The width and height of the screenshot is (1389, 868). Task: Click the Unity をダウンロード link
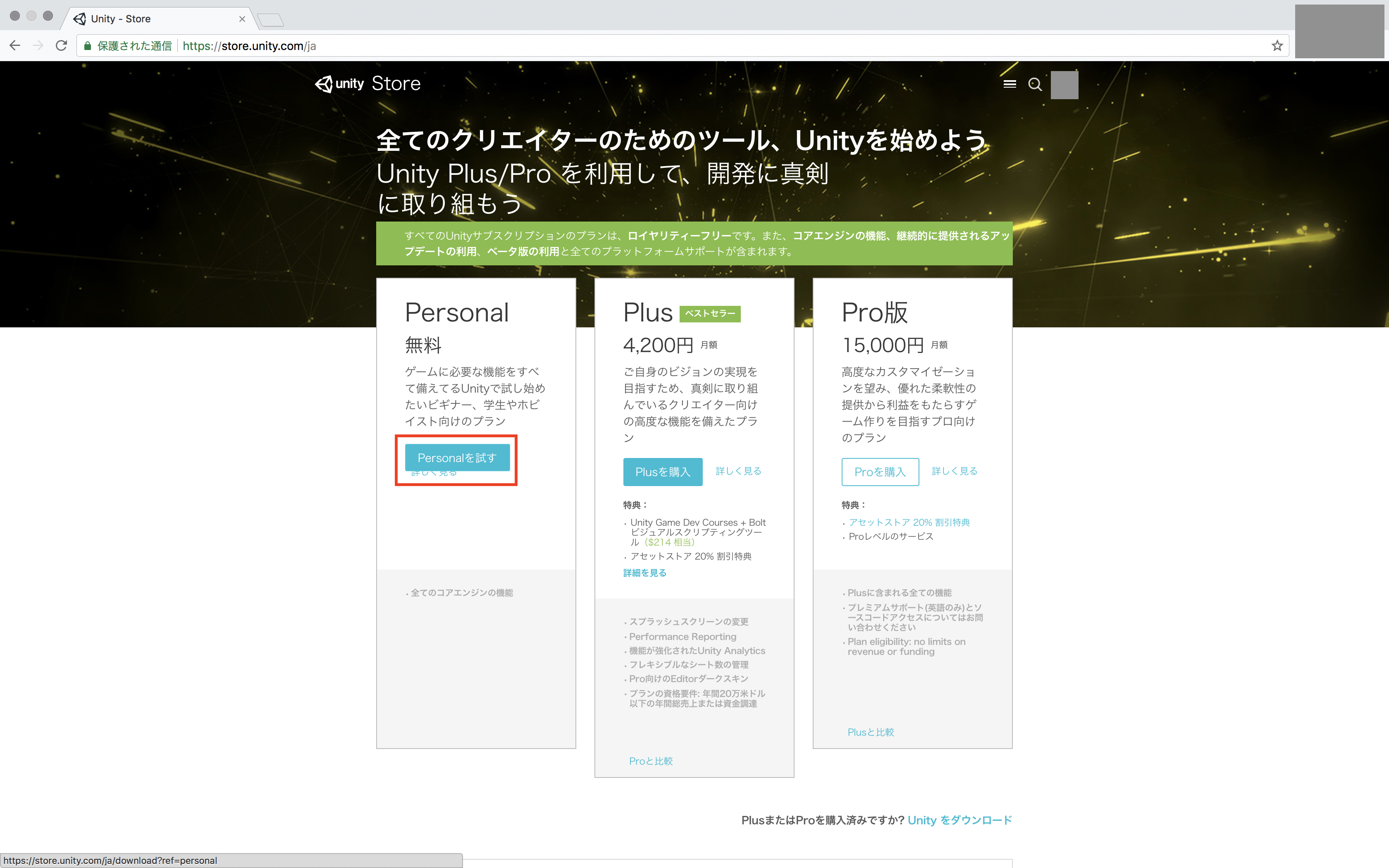tap(959, 820)
